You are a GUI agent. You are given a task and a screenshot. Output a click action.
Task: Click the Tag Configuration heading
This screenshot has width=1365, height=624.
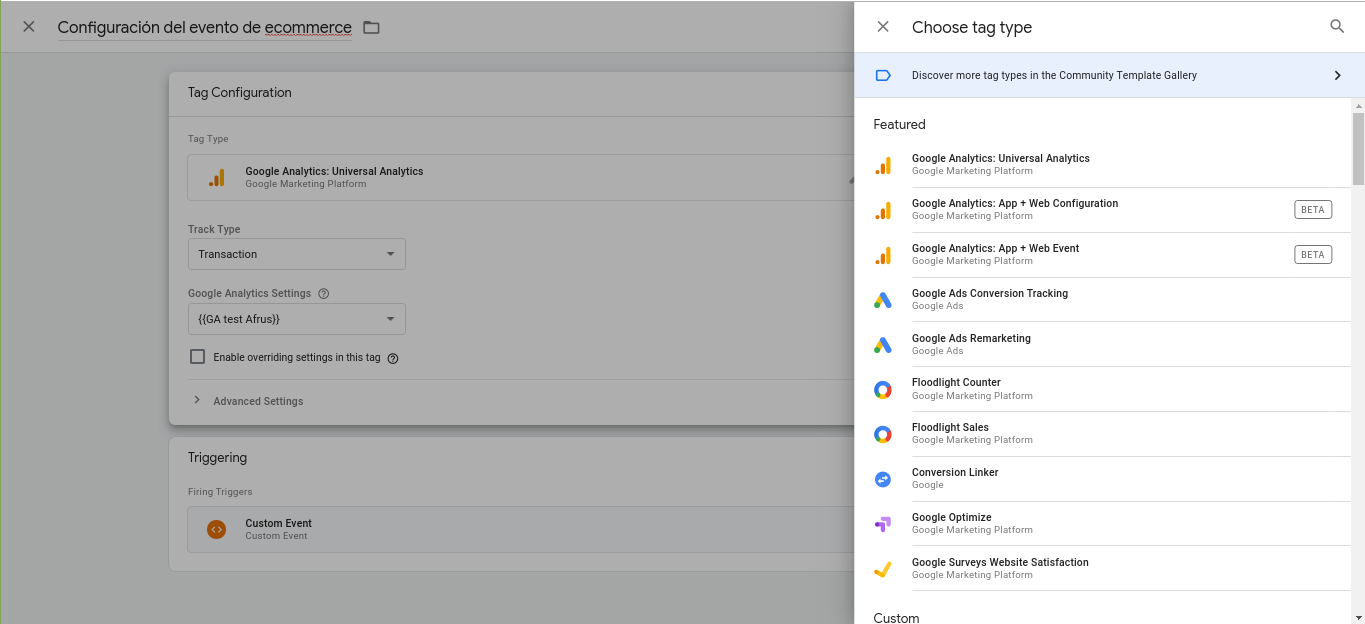coord(240,92)
